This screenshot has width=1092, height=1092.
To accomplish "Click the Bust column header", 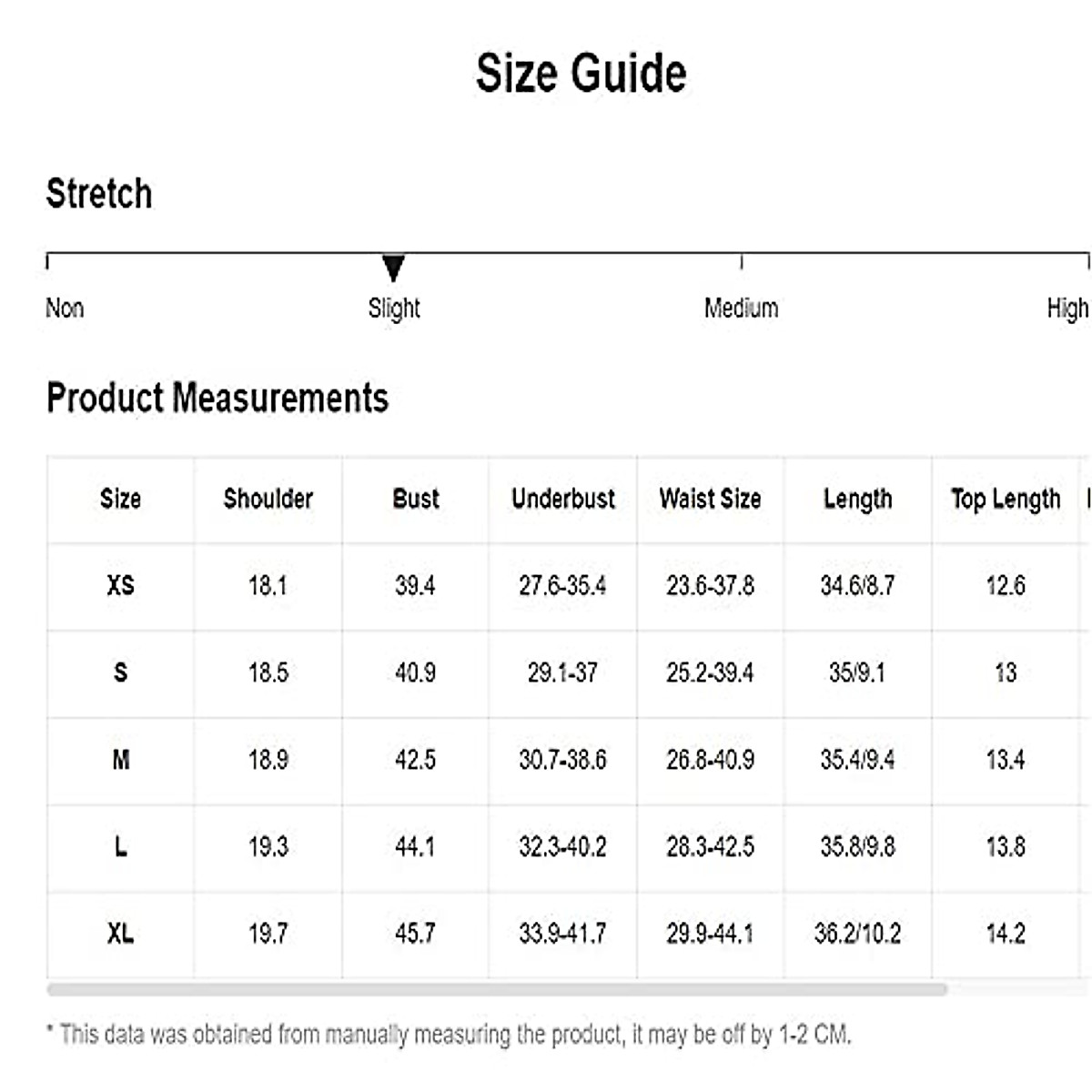I will tap(416, 499).
